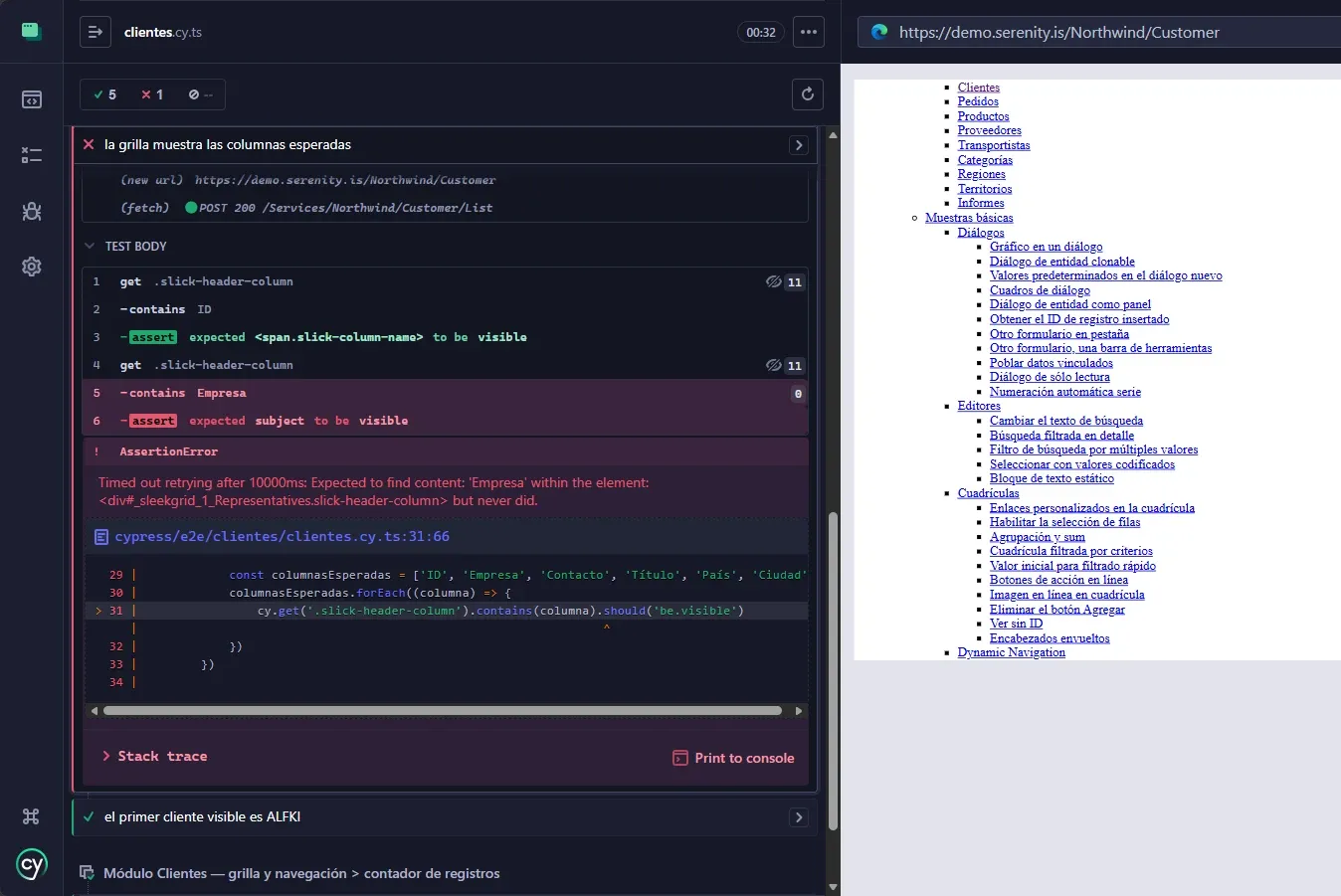Click the vertical scrollbar of the command log
The image size is (1341, 896).
pyautogui.click(x=833, y=670)
